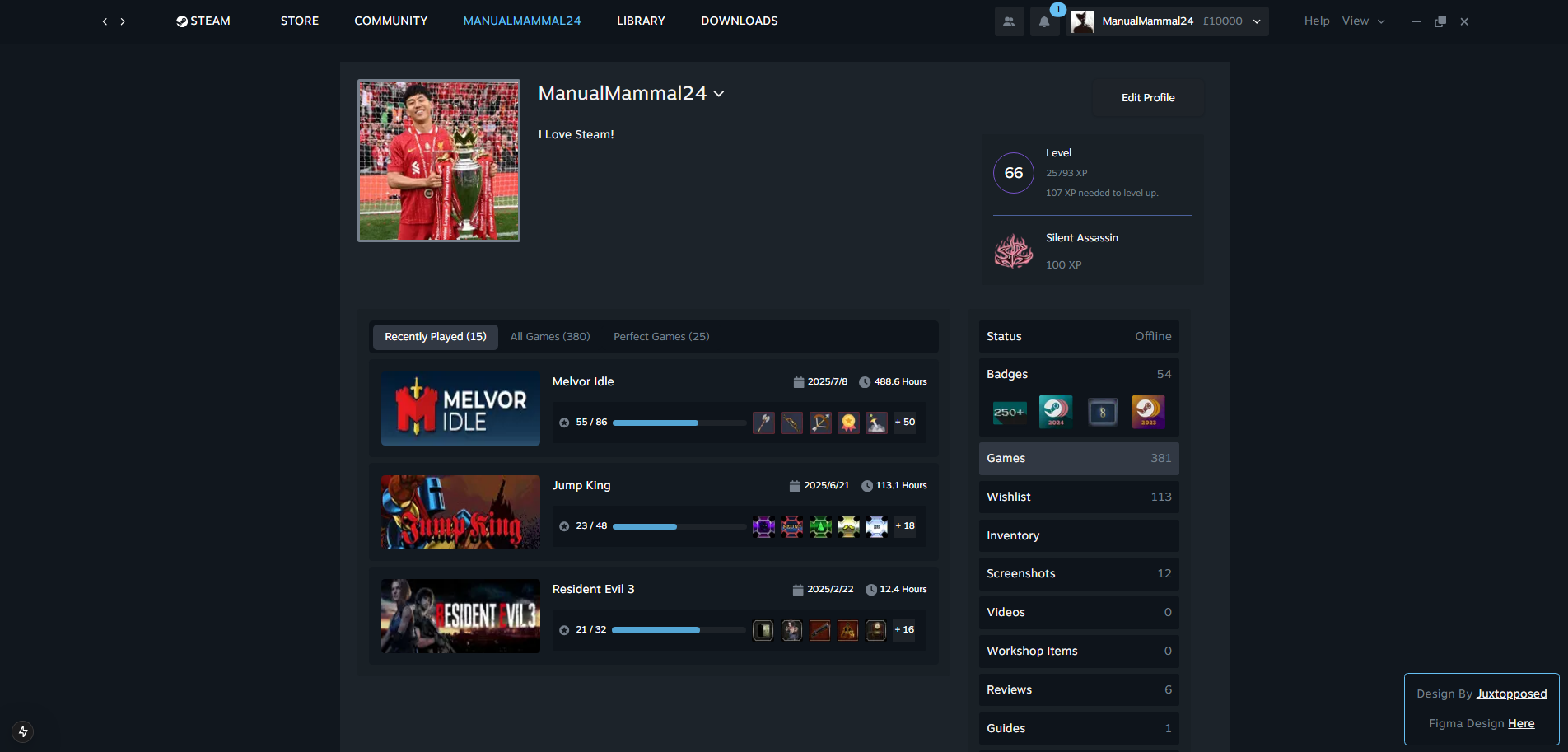Open the Jump King game banner
Image resolution: width=1568 pixels, height=752 pixels.
coord(460,512)
